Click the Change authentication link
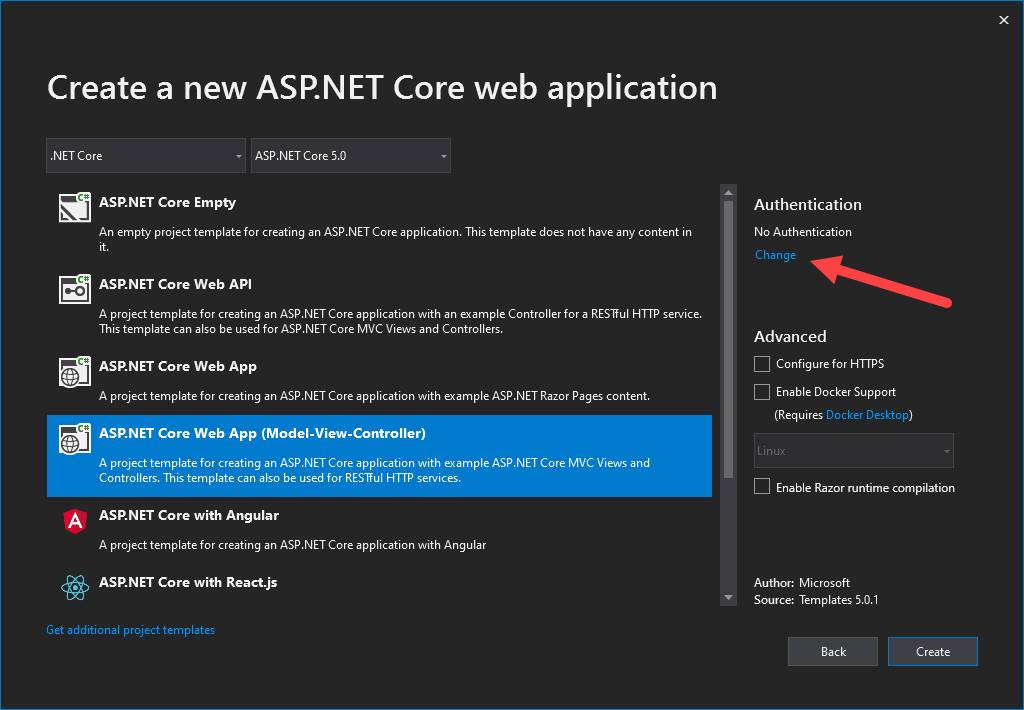The width and height of the screenshot is (1024, 710). click(775, 255)
